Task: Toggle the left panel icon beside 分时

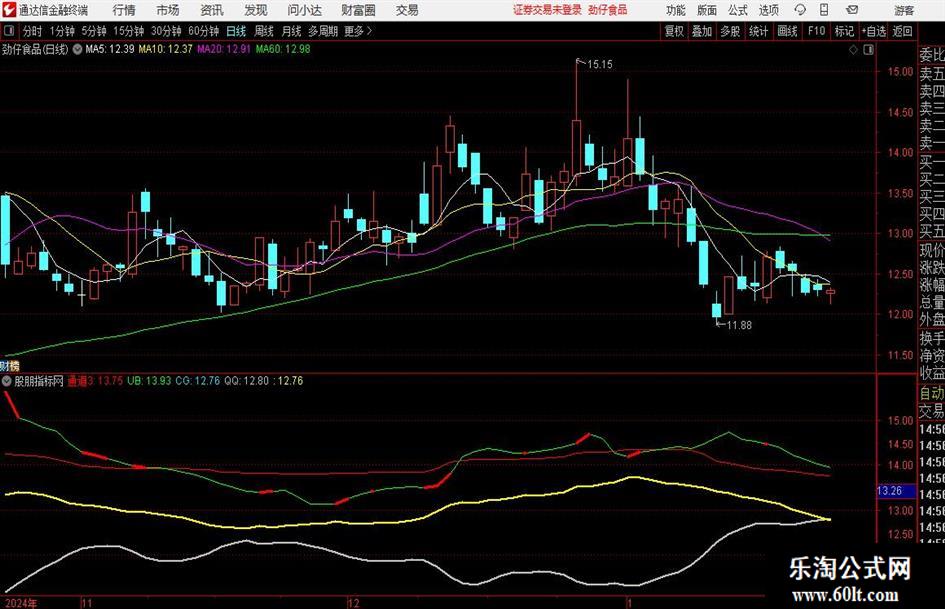Action: click(x=8, y=31)
